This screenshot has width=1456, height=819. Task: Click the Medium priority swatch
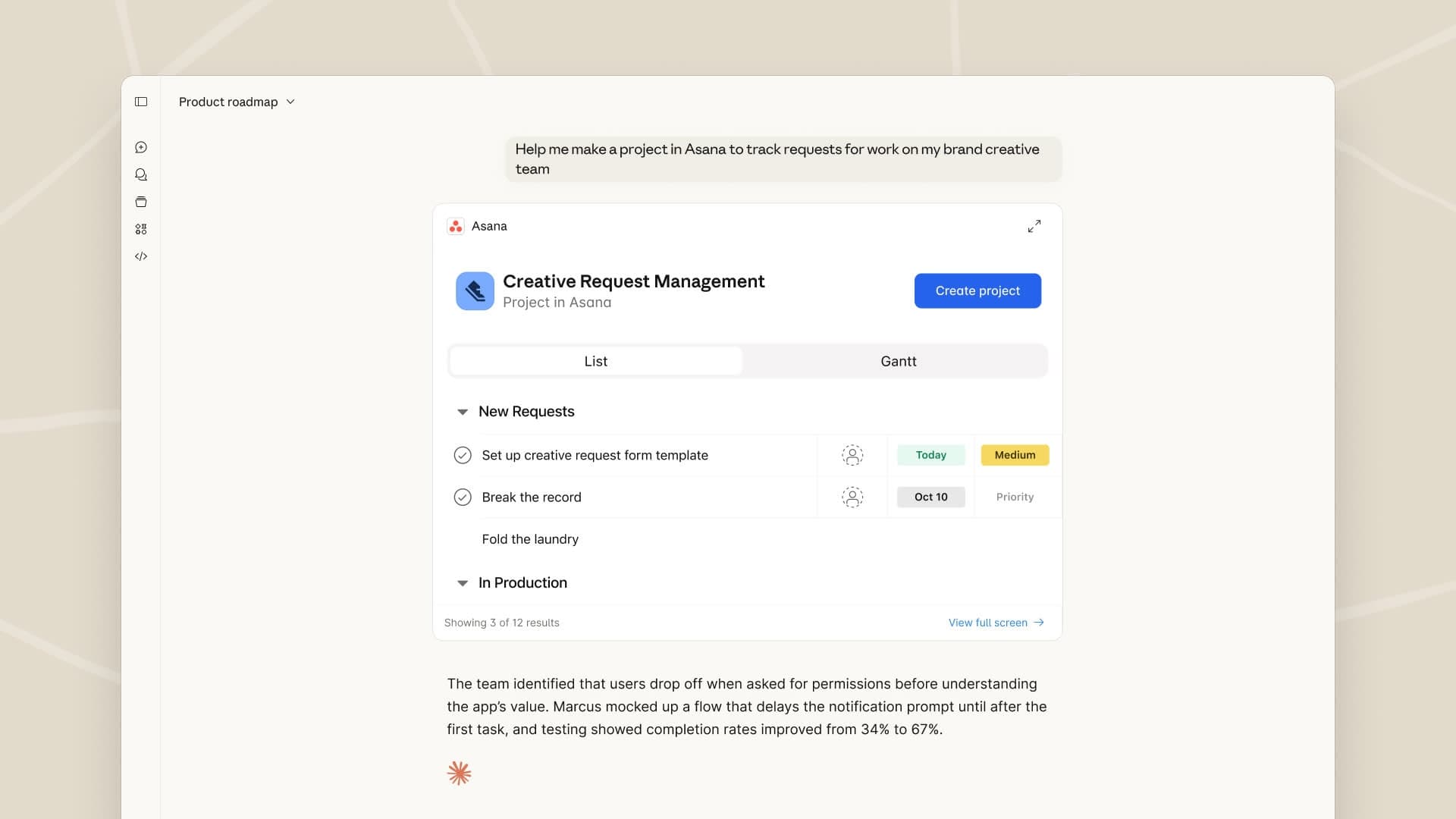point(1015,455)
